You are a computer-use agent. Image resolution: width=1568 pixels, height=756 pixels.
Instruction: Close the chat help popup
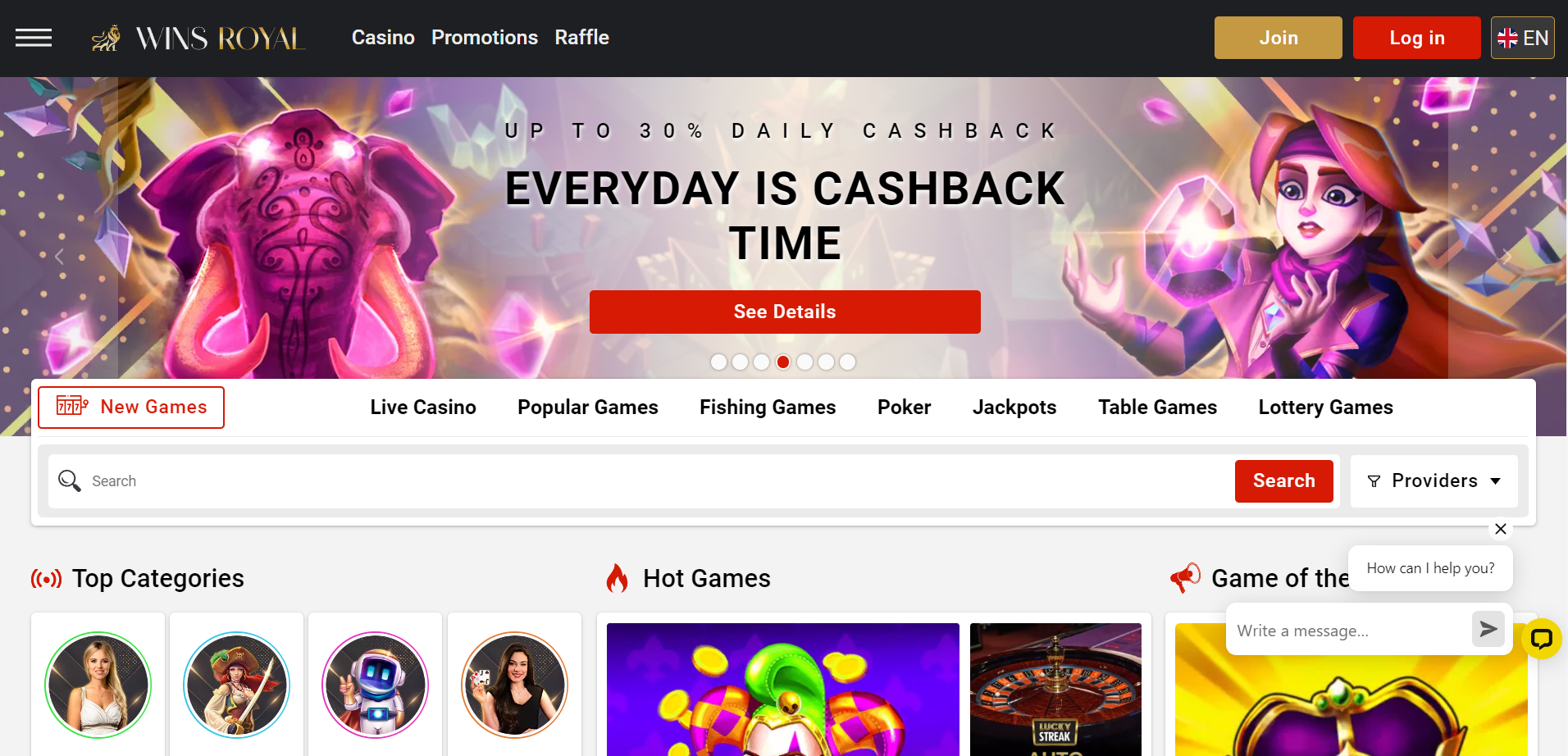[x=1501, y=529]
